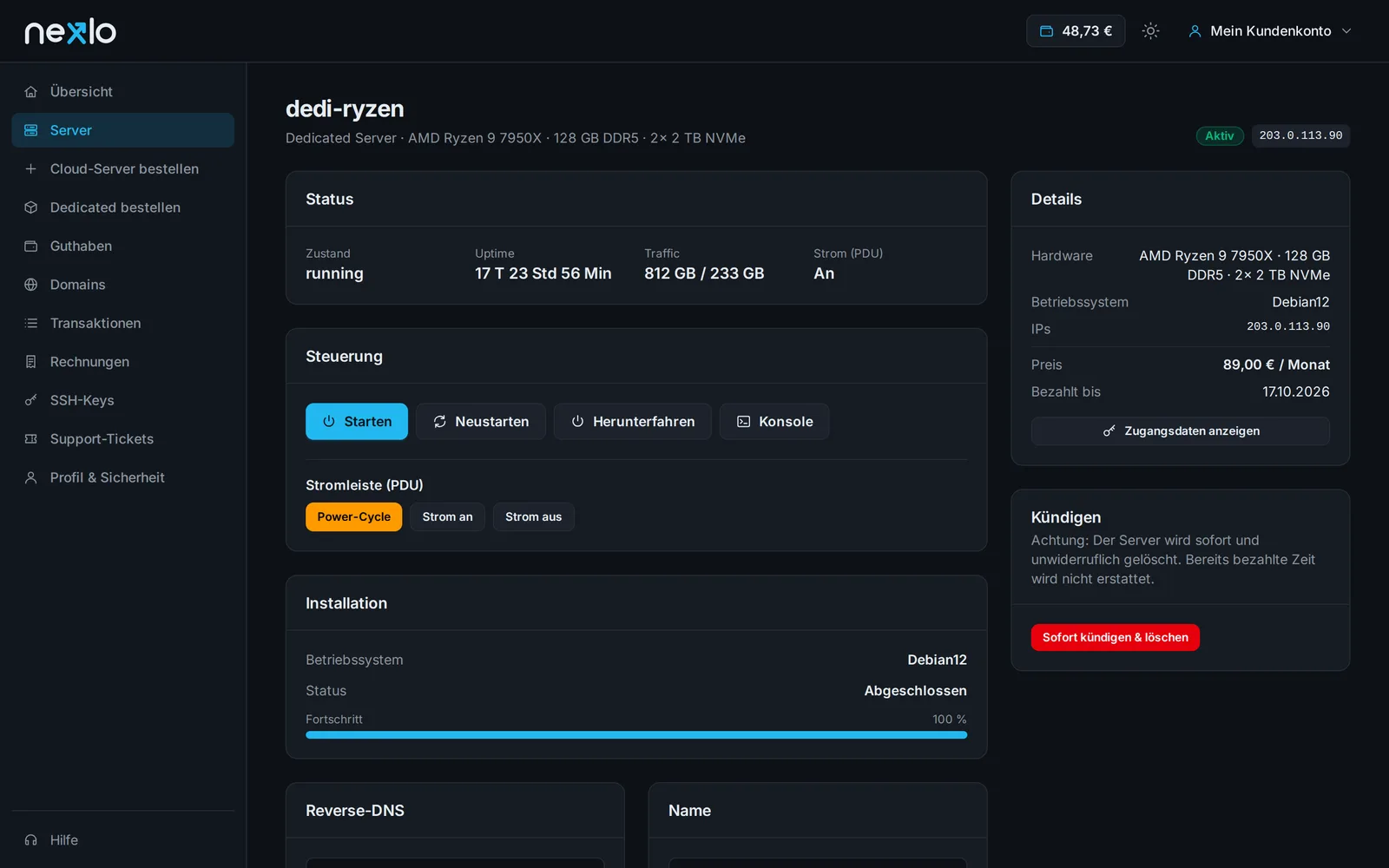Click the globe icon beside Domains
The height and width of the screenshot is (868, 1389).
[31, 285]
